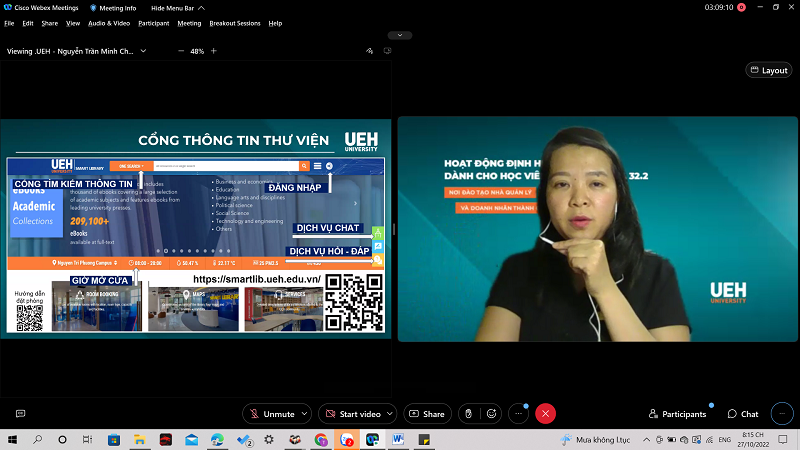Open closed captions panel icon at bottom left
800x450 pixels.
pos(20,414)
